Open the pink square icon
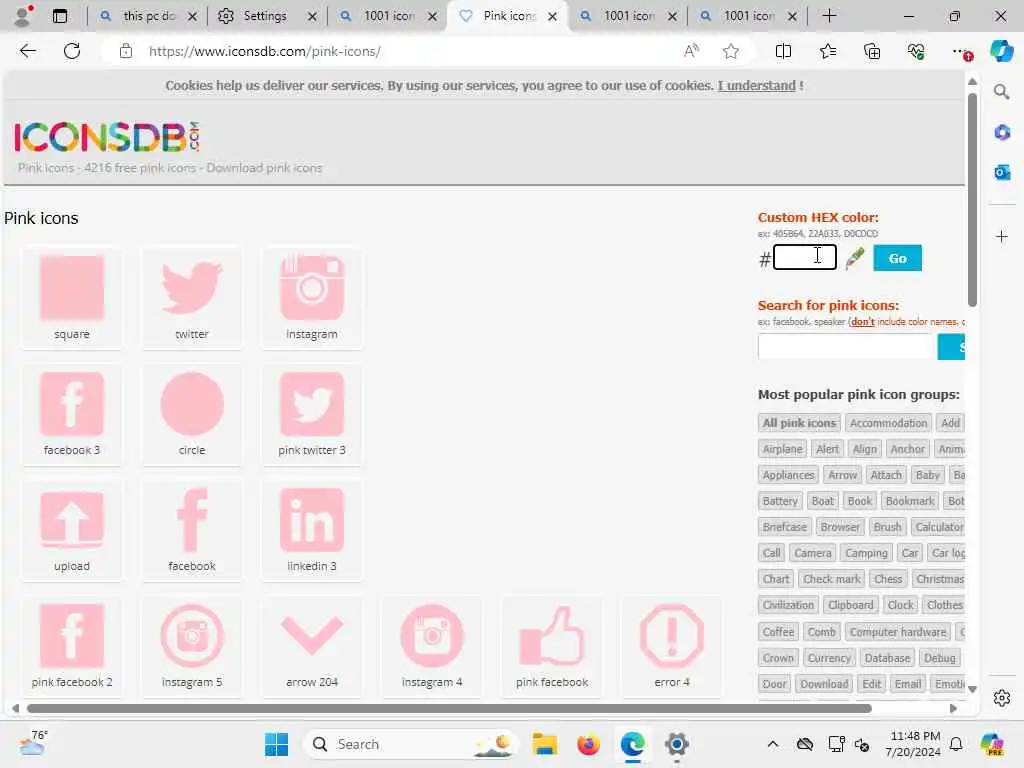 coord(72,288)
